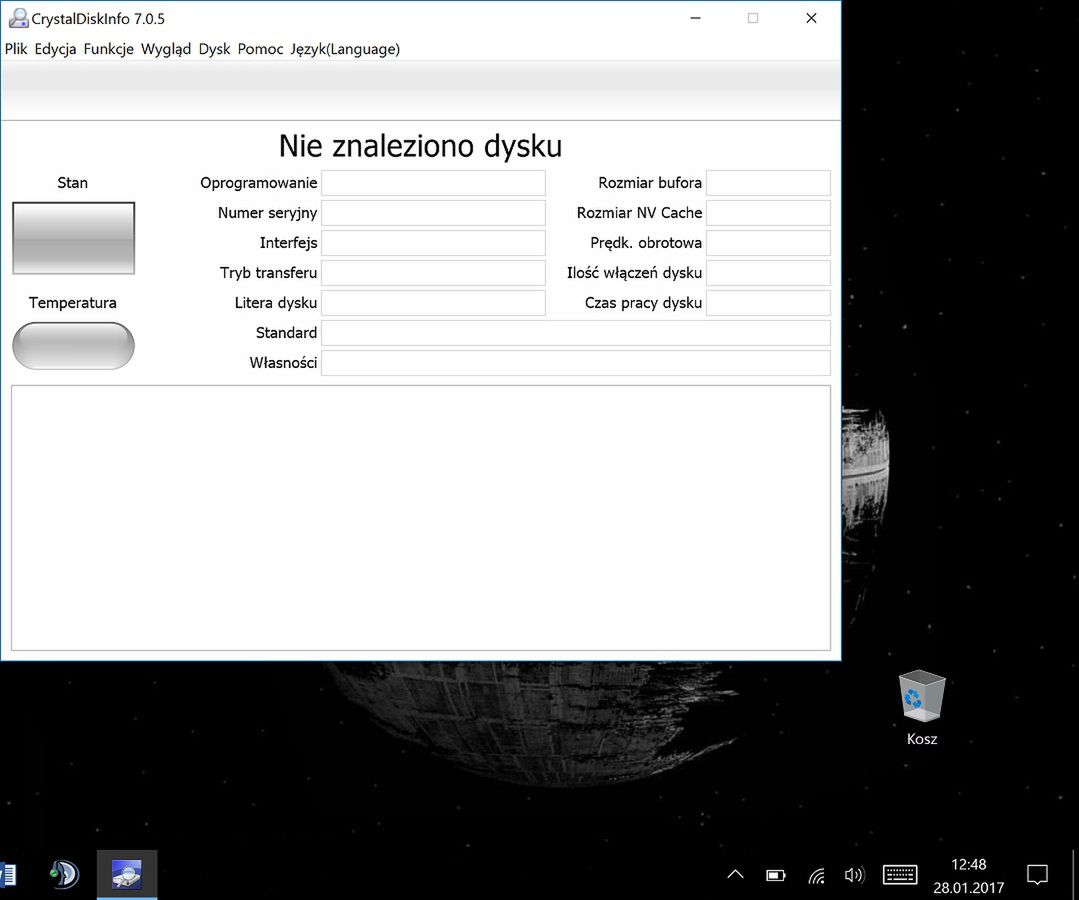
Task: Show hidden tray icons chevron
Action: [735, 875]
